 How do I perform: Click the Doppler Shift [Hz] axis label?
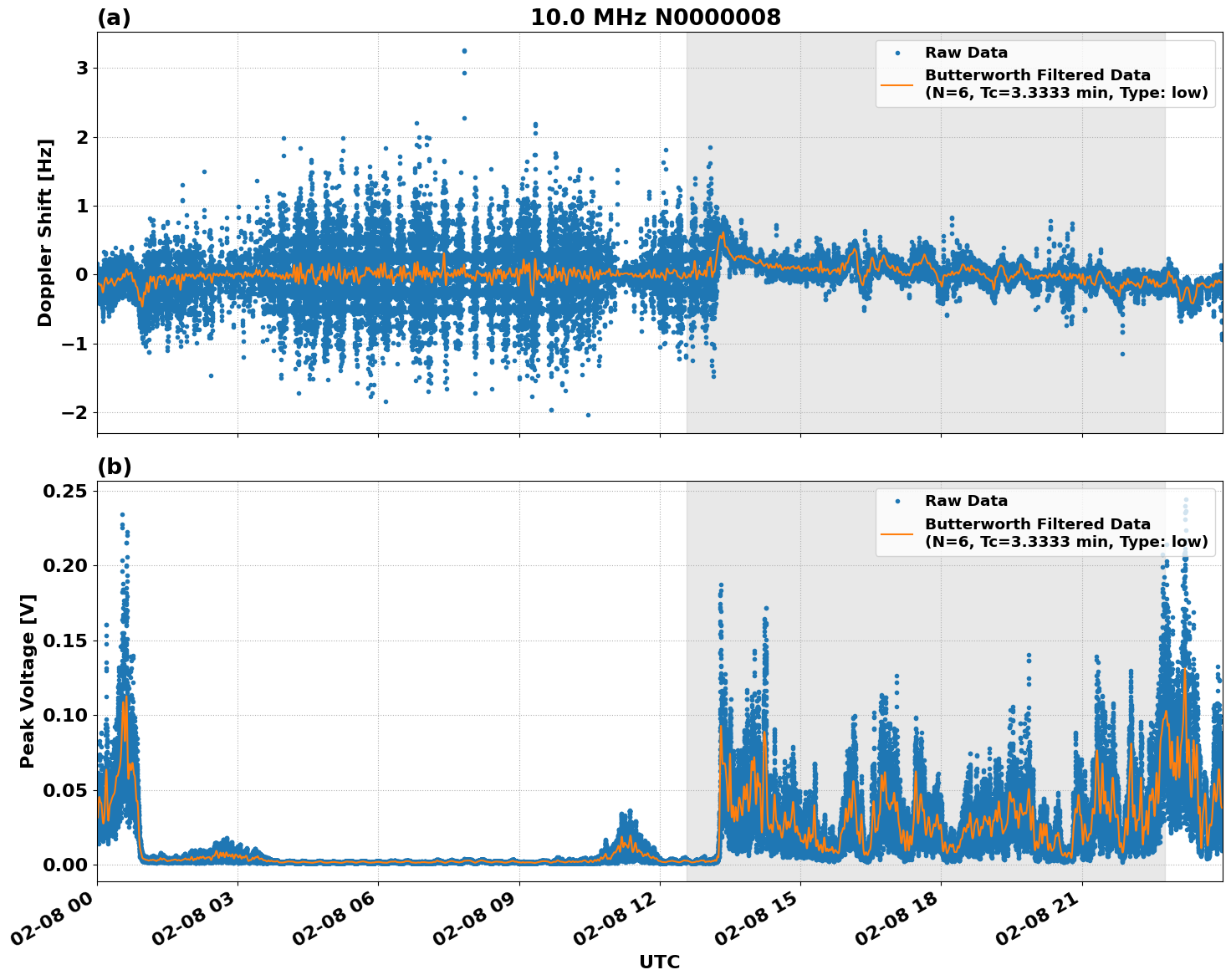pyautogui.click(x=48, y=230)
